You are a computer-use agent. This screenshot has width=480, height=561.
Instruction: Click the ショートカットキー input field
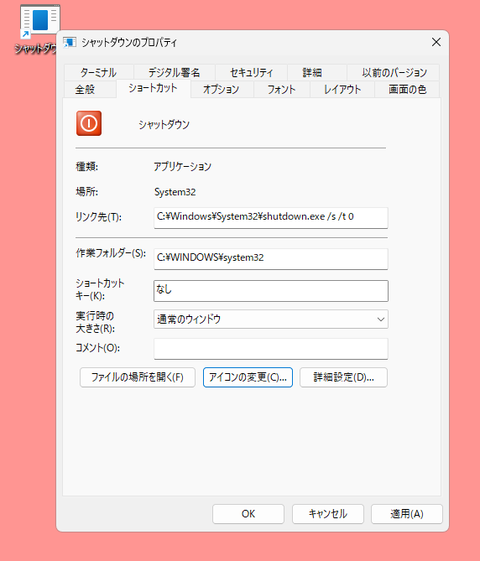[x=271, y=291]
